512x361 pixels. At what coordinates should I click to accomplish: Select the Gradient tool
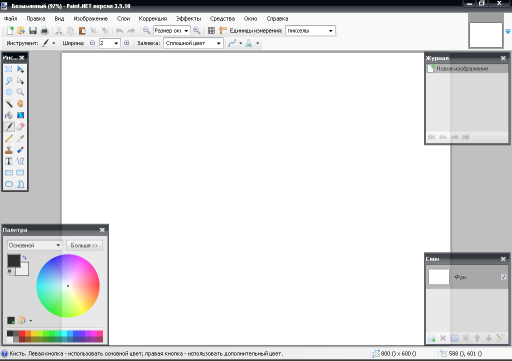pyautogui.click(x=20, y=115)
